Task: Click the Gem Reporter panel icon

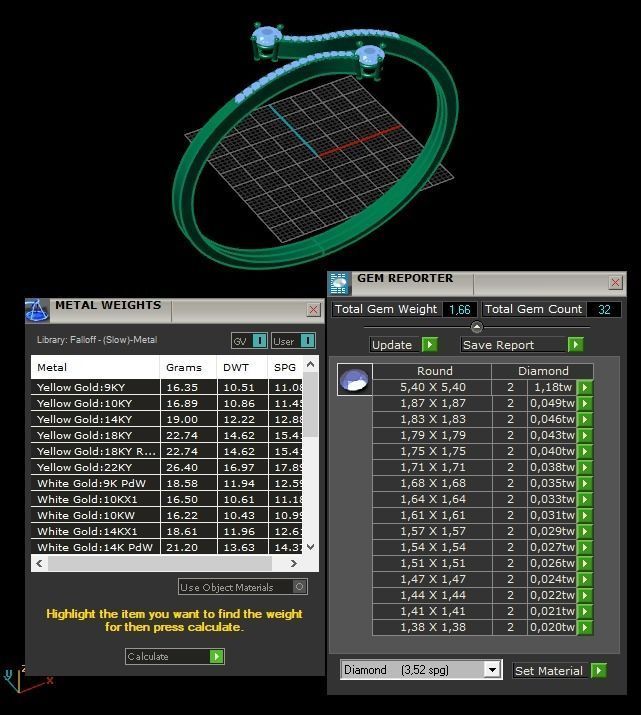Action: pyautogui.click(x=339, y=284)
